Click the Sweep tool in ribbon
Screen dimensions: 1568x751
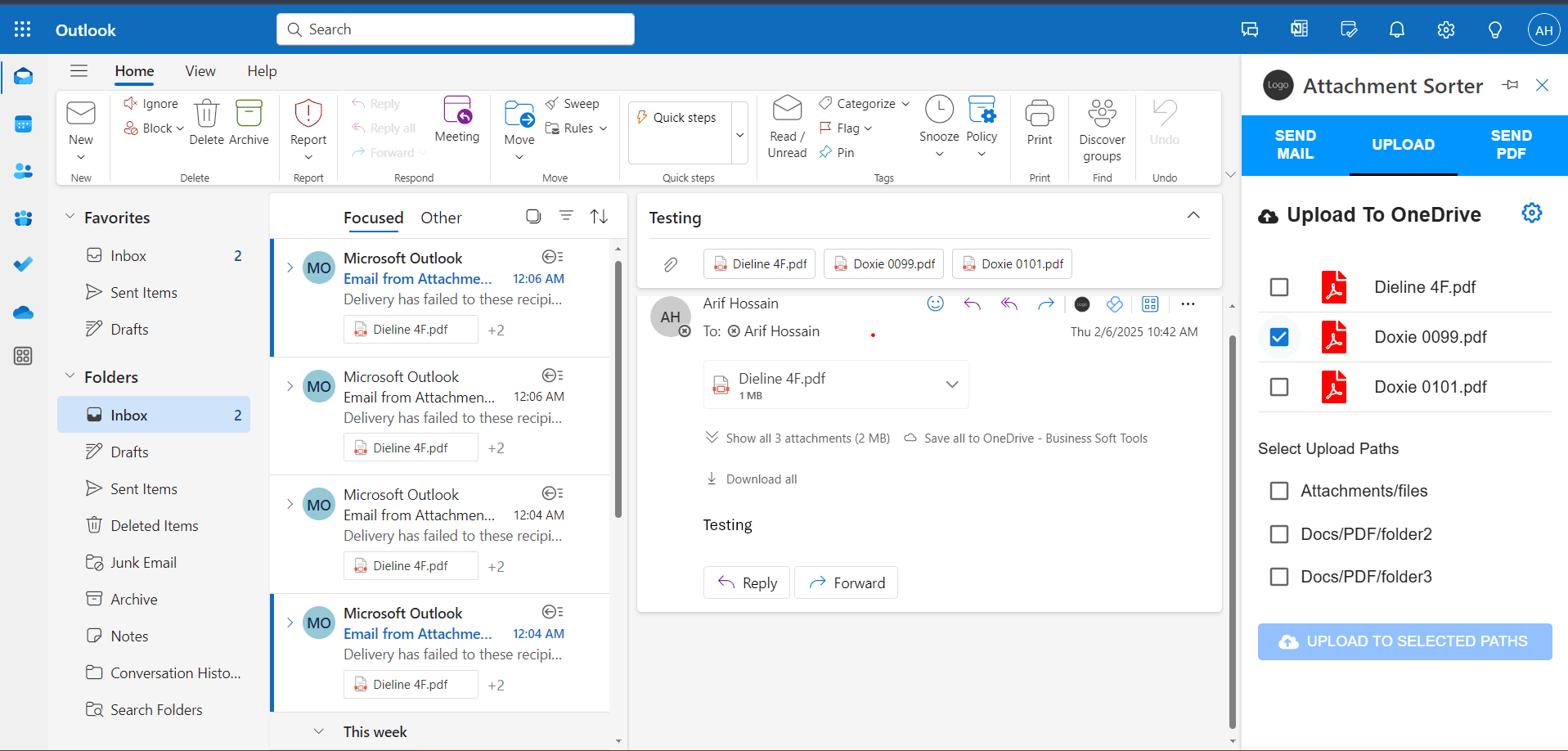(x=573, y=104)
